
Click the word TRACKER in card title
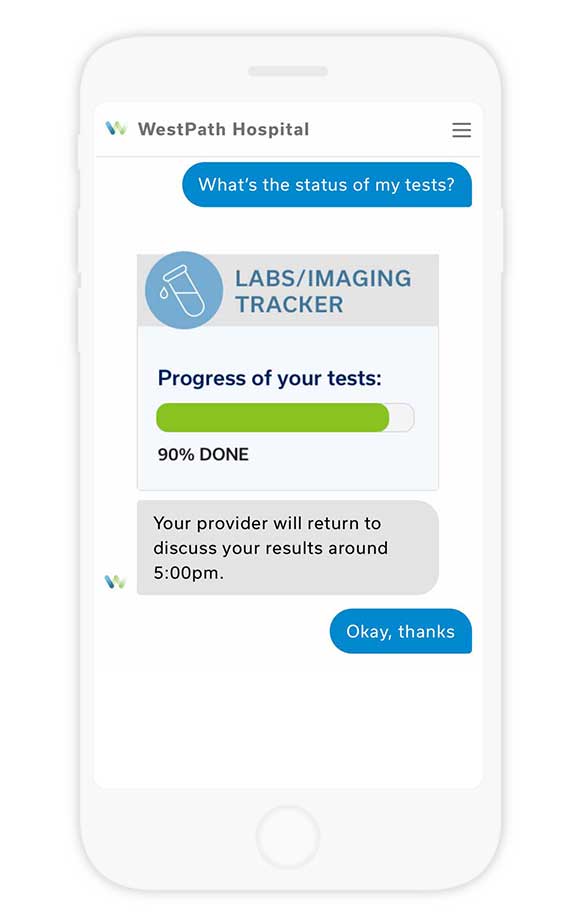pyautogui.click(x=289, y=304)
